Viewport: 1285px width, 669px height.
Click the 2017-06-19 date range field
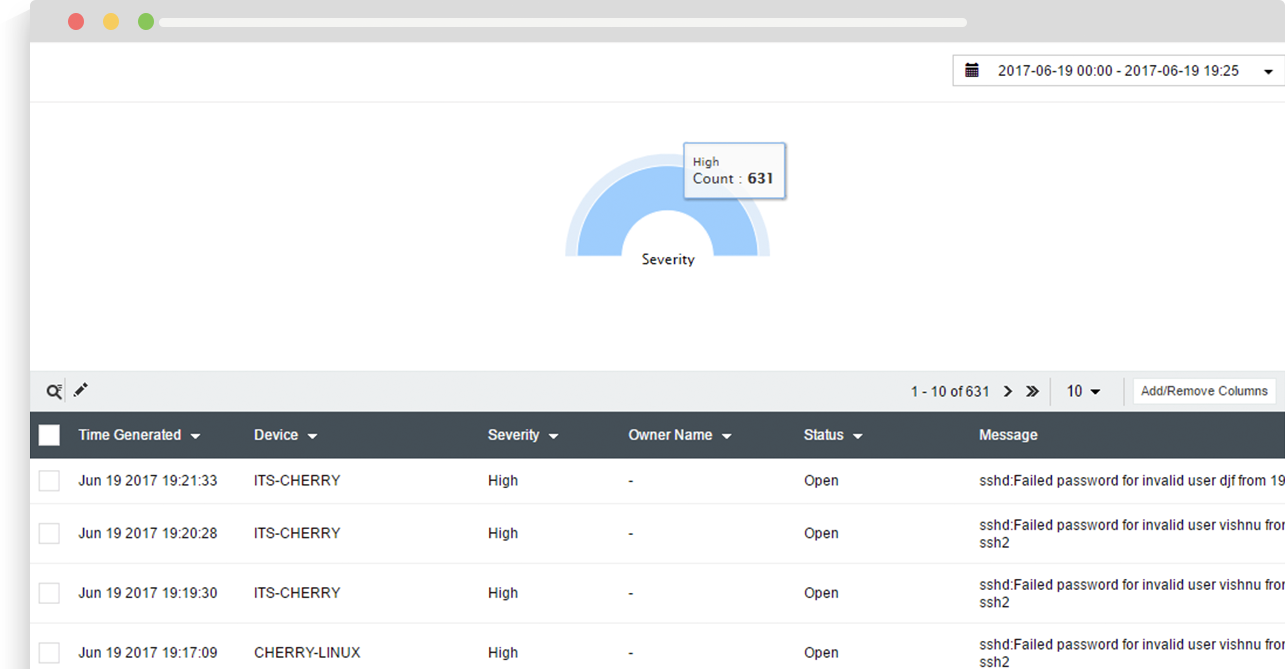[1113, 70]
